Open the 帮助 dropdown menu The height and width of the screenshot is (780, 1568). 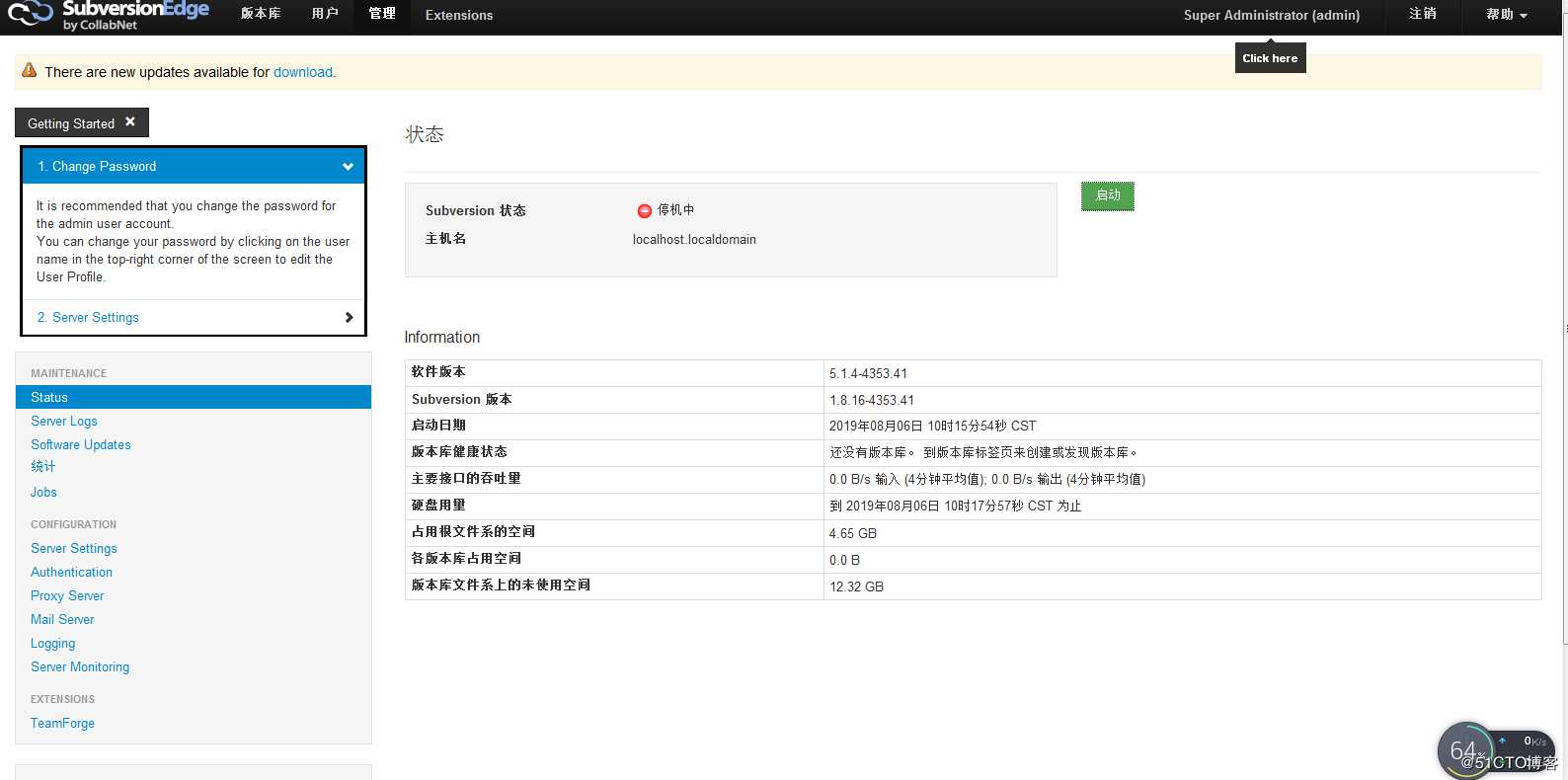coord(1507,15)
